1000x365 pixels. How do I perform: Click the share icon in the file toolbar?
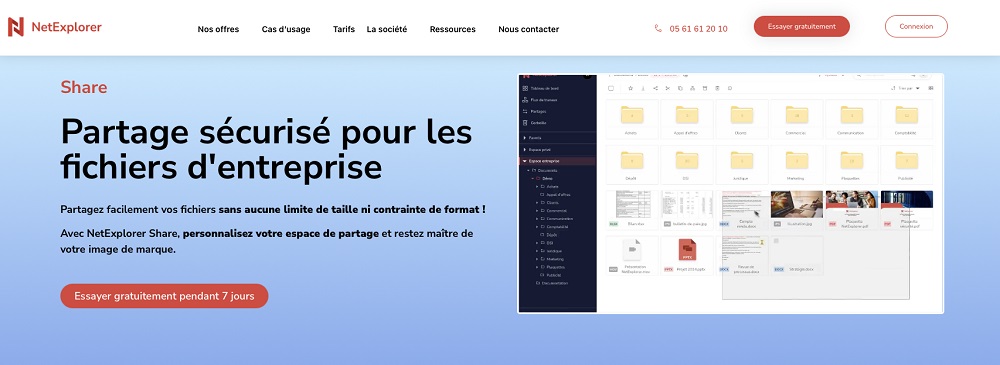(655, 88)
